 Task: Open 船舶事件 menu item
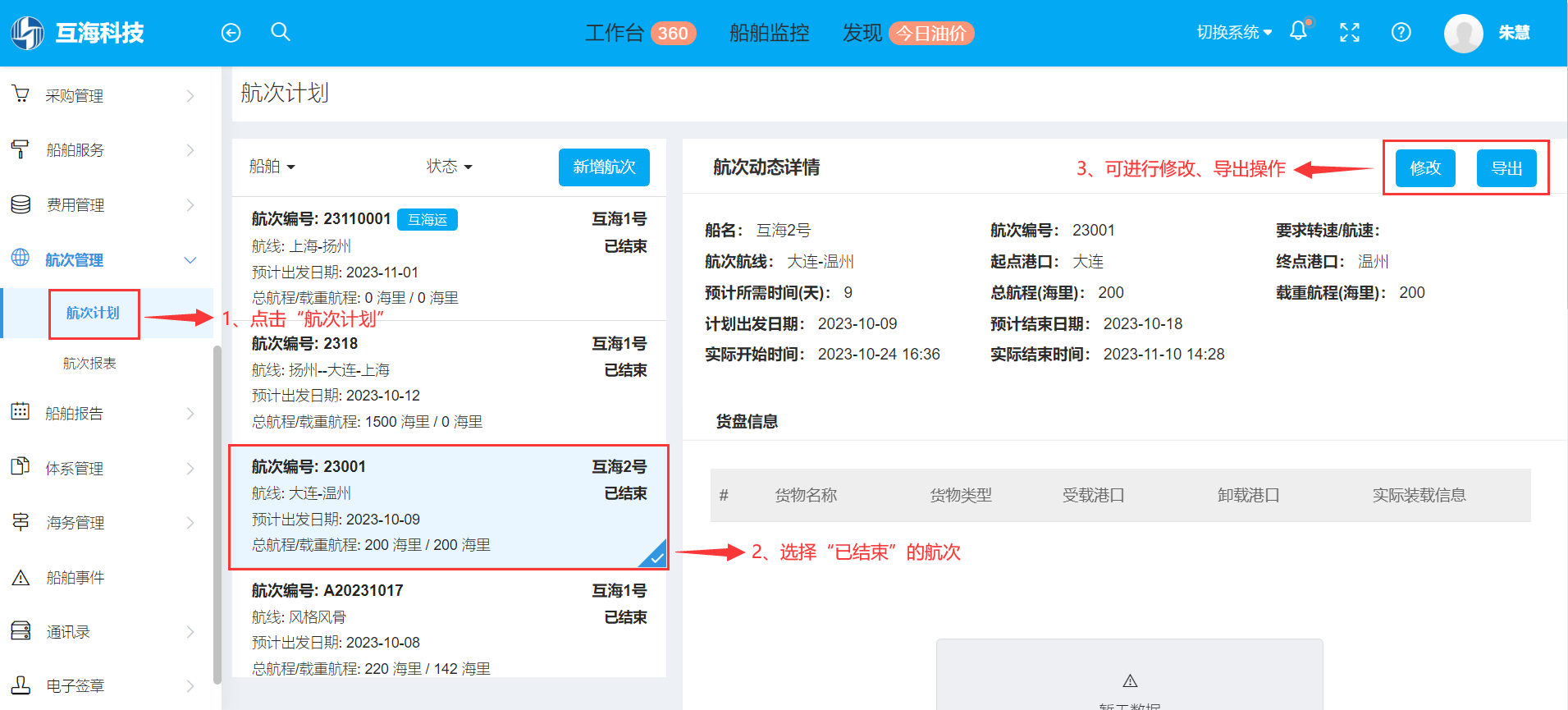[x=75, y=578]
